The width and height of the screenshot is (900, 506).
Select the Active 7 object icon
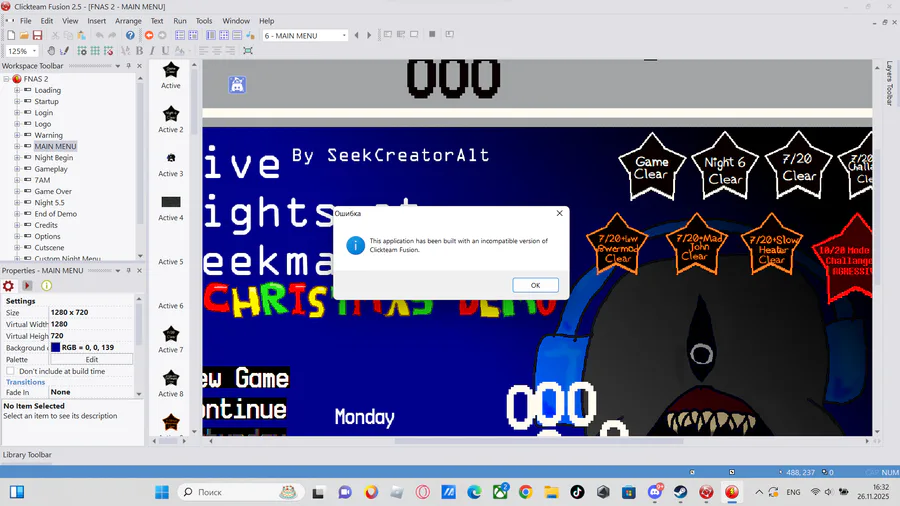coord(170,334)
